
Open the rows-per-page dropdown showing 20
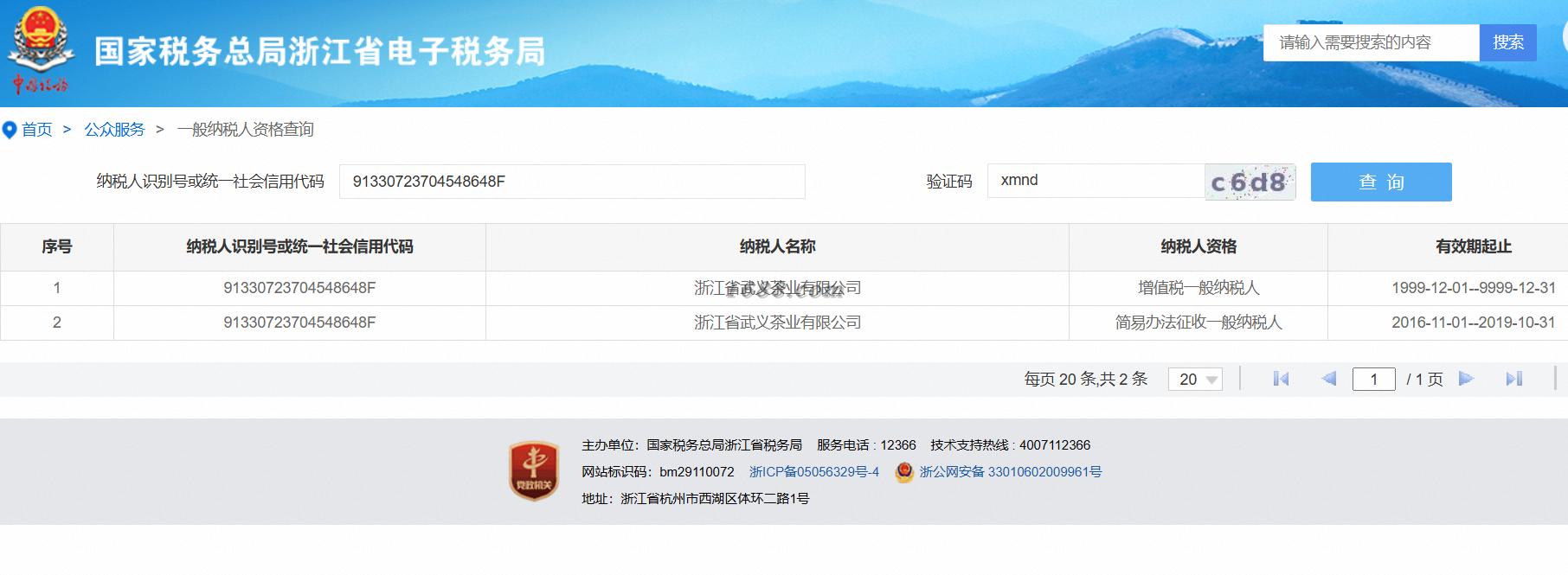[x=1195, y=379]
